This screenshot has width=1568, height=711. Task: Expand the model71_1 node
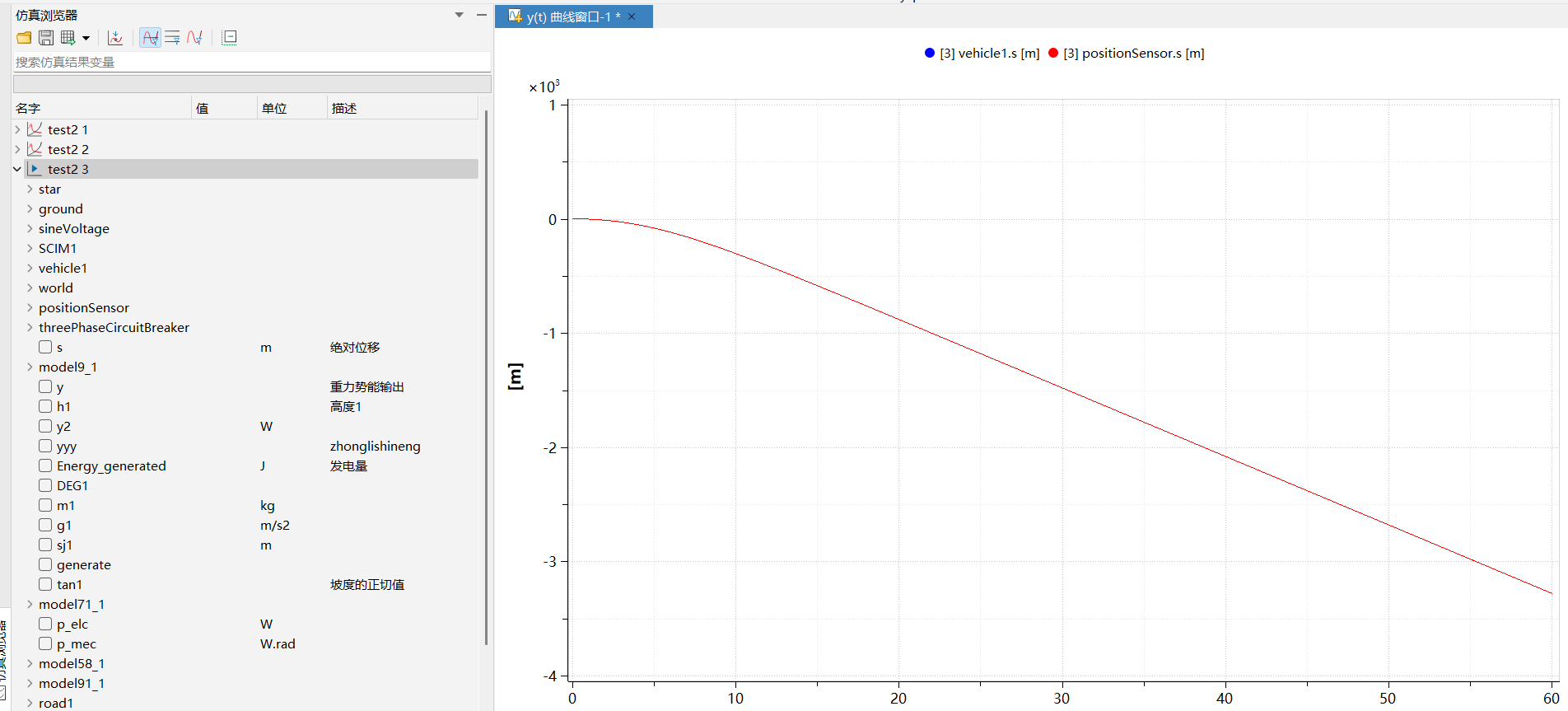pos(30,604)
